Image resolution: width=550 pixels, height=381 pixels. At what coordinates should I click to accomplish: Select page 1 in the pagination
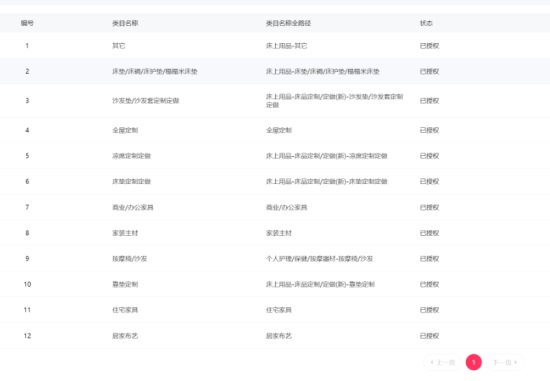474,362
